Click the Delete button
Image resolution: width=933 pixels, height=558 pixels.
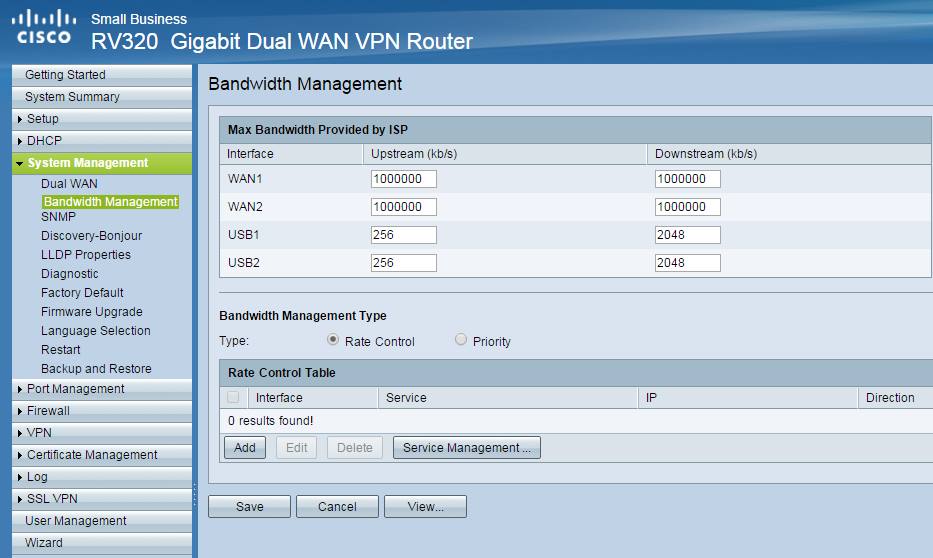(355, 448)
